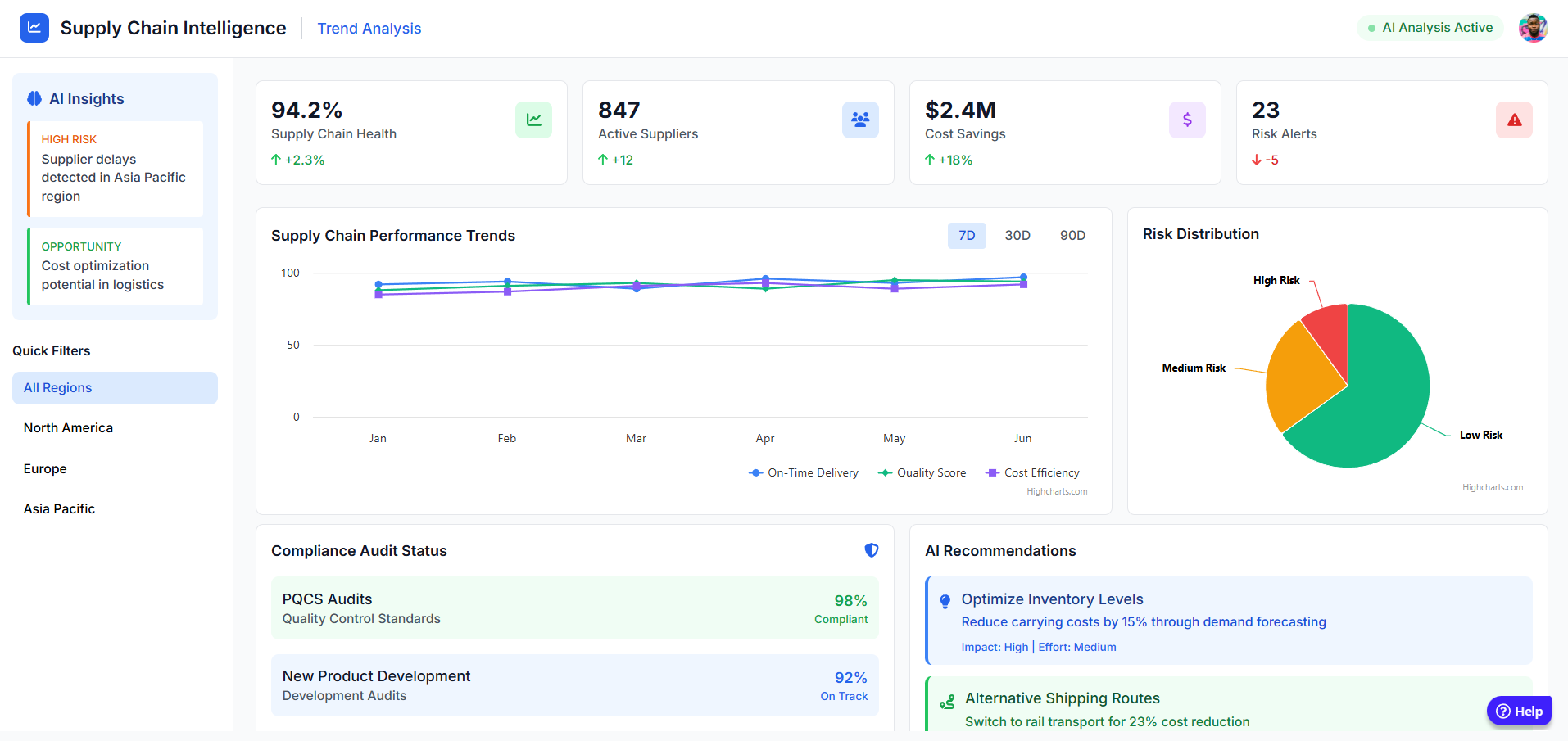Click the Supply Chain Intelligence logo icon
The width and height of the screenshot is (1568, 741).
pos(34,28)
